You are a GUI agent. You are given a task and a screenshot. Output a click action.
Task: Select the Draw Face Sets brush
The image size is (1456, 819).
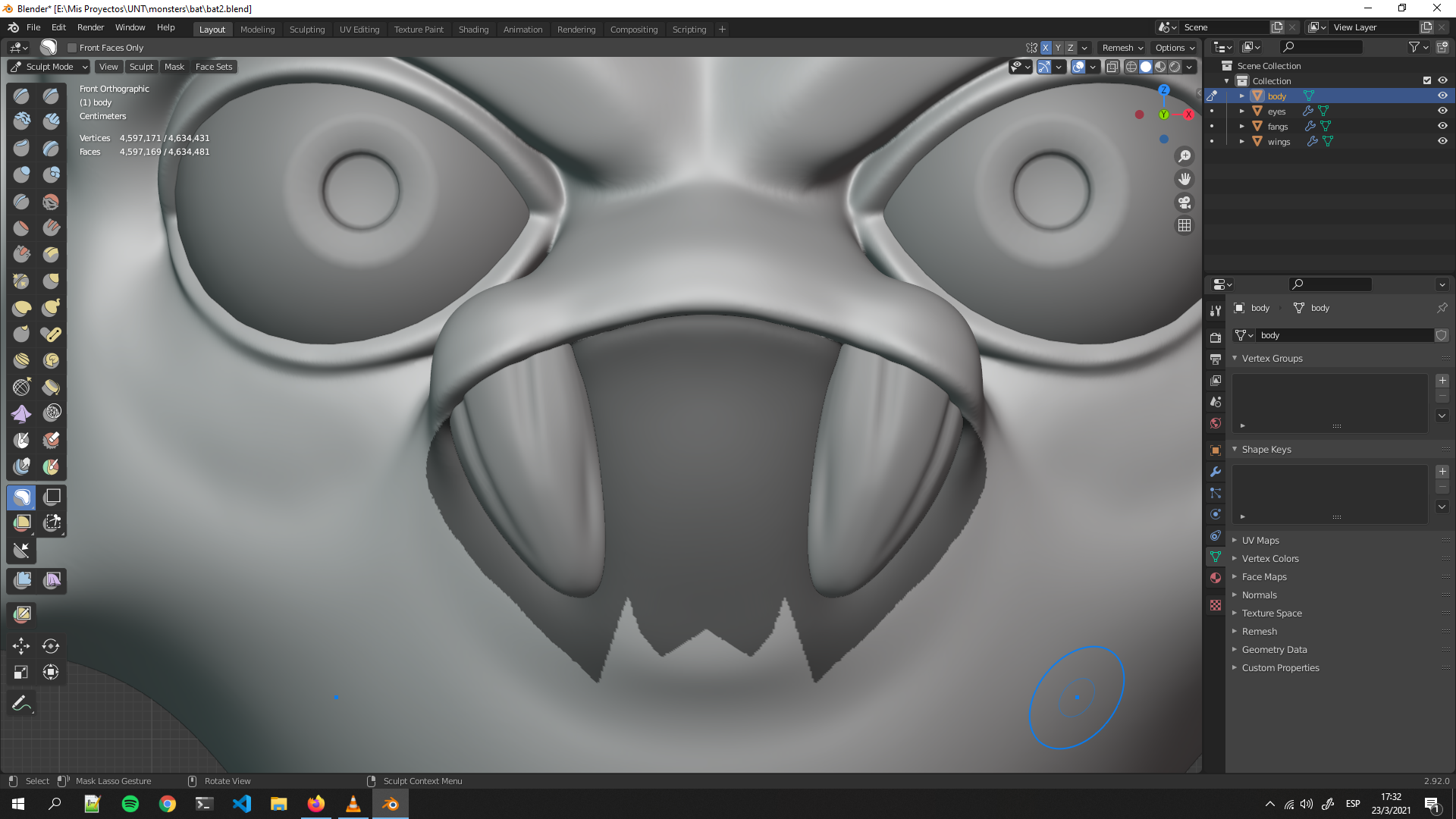51,467
